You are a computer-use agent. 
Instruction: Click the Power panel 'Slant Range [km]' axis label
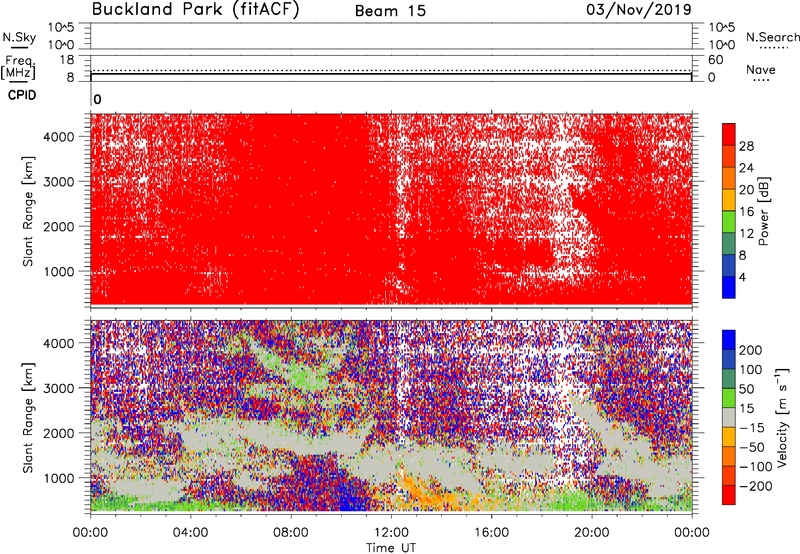pos(28,211)
